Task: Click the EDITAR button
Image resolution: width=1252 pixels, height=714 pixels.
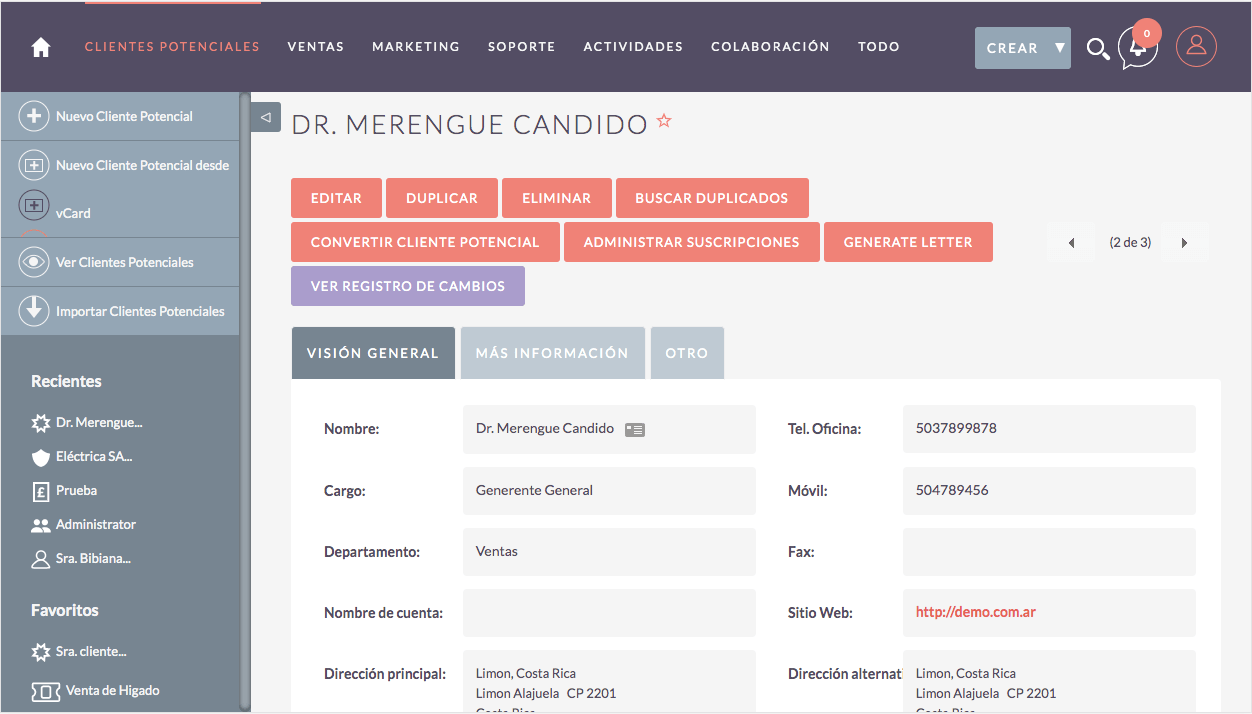Action: 336,198
